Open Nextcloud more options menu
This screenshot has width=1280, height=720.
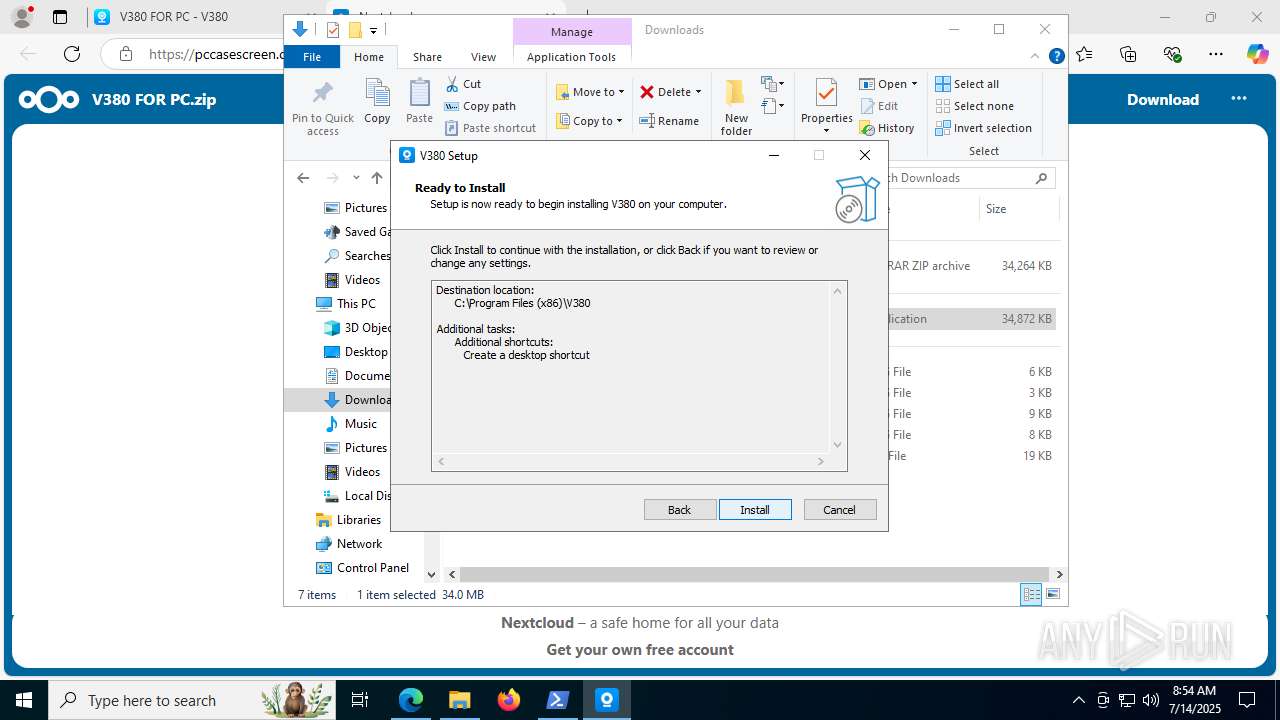point(1239,99)
